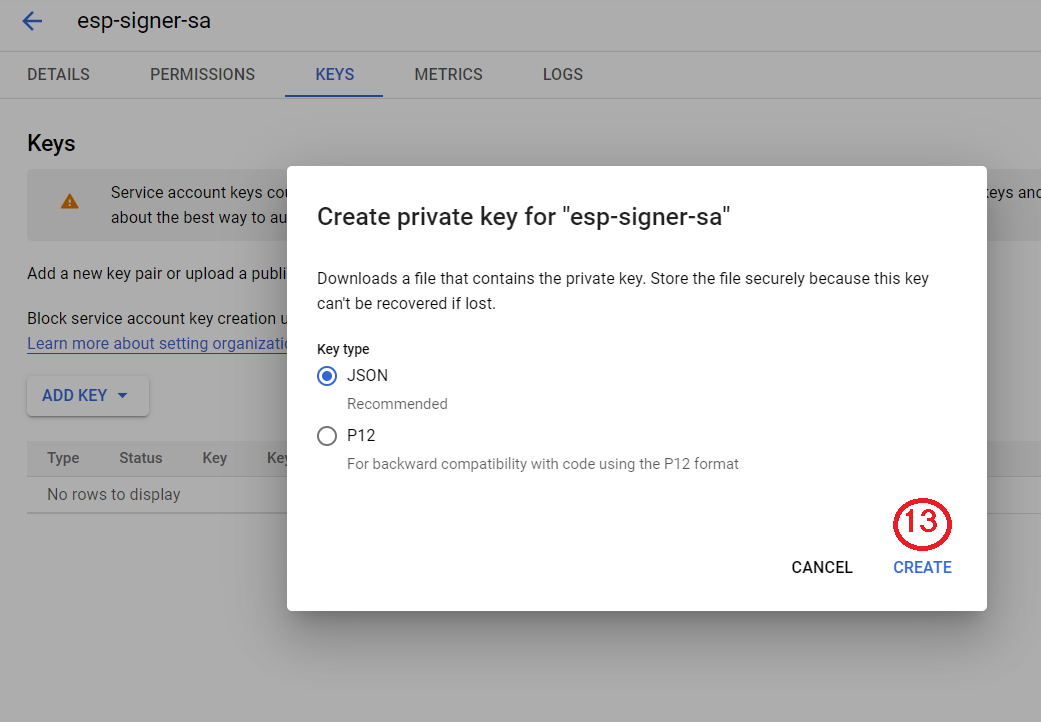This screenshot has height=722, width=1041.
Task: Click the CANCEL button in dialog
Action: [x=822, y=567]
